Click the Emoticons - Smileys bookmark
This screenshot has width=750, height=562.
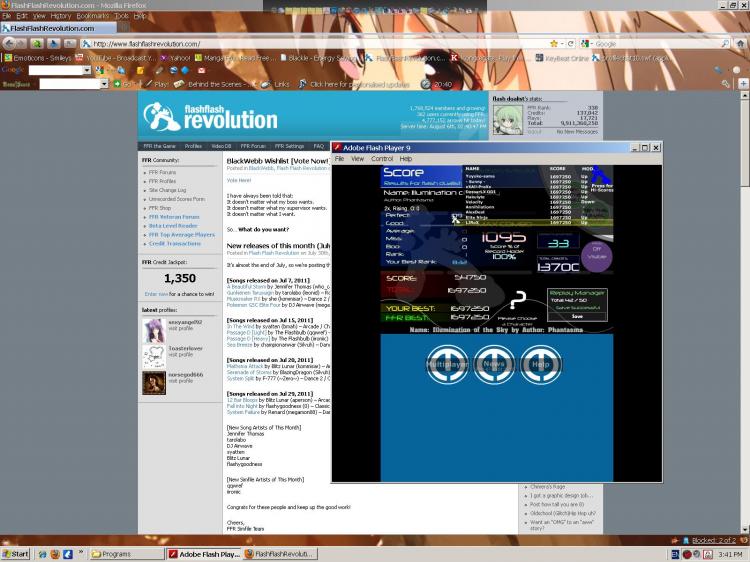point(37,58)
